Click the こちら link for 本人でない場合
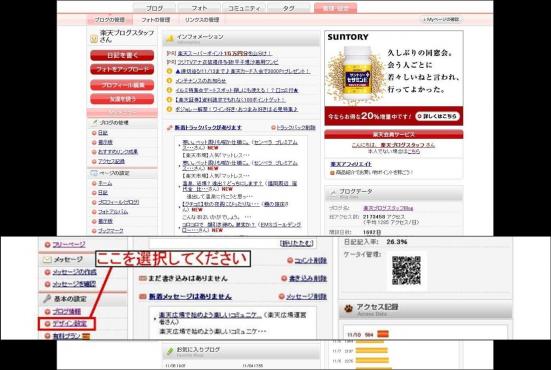Screen dimensions: 551x370 (x=414, y=151)
